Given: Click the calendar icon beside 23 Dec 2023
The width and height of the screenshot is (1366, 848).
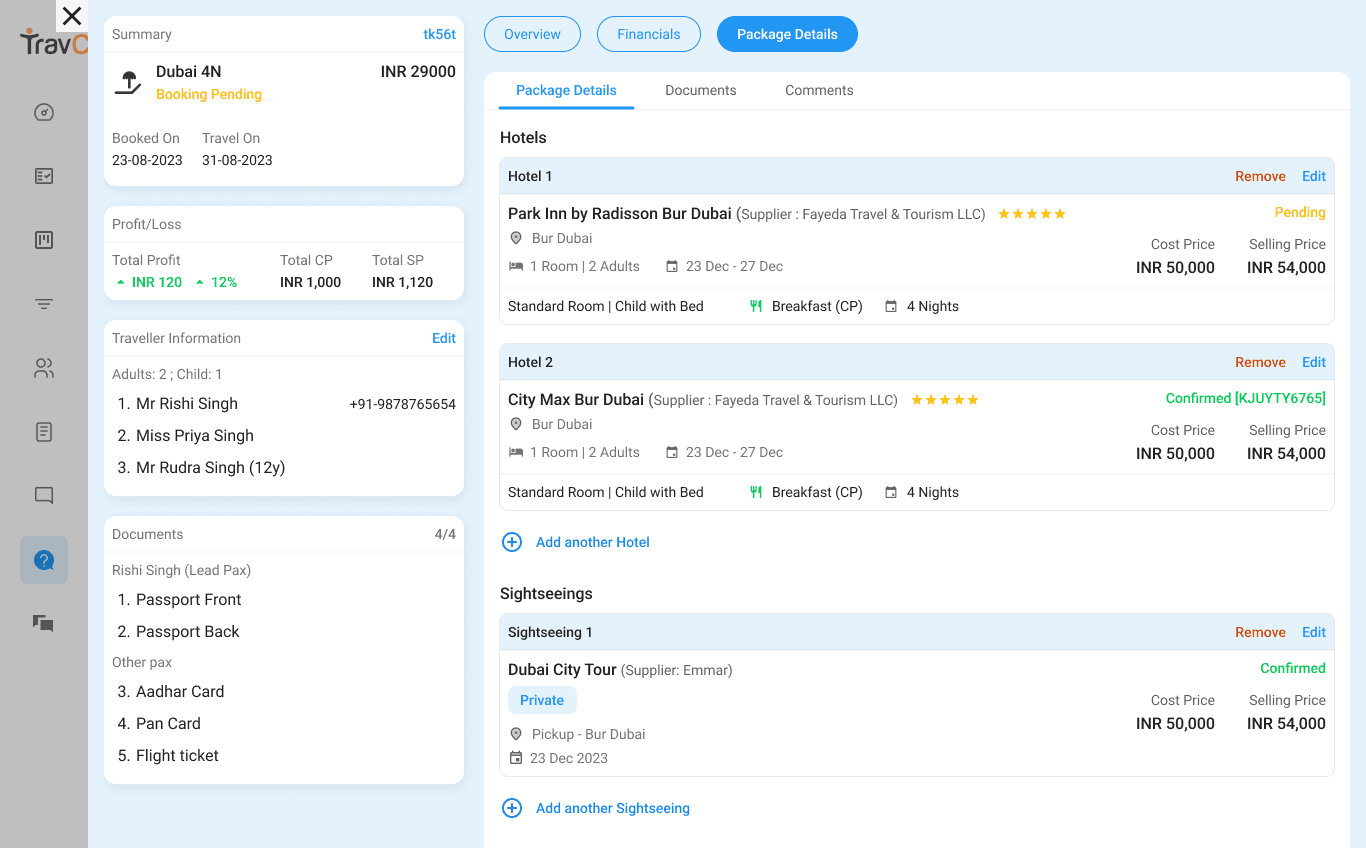Looking at the screenshot, I should (516, 758).
